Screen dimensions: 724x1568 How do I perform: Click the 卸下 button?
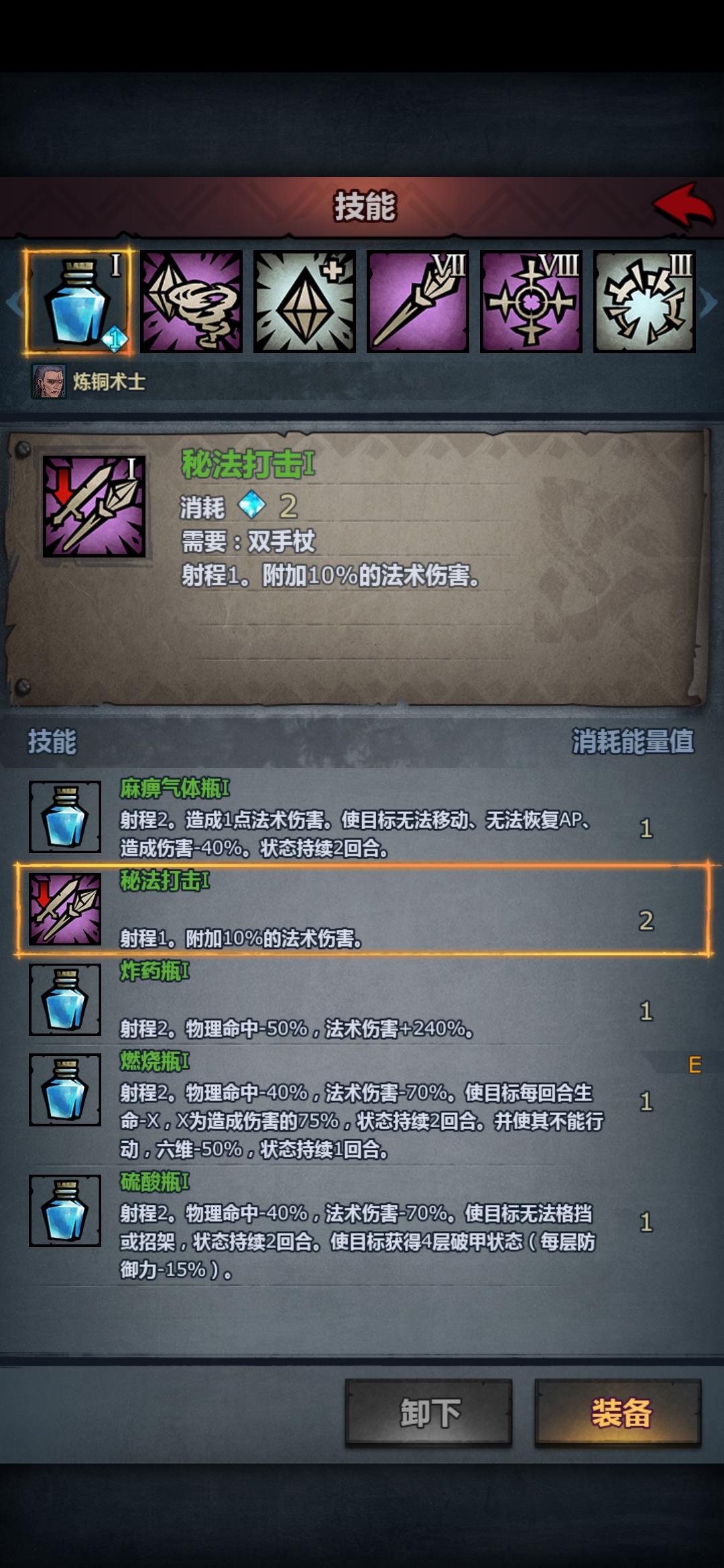click(x=429, y=1412)
